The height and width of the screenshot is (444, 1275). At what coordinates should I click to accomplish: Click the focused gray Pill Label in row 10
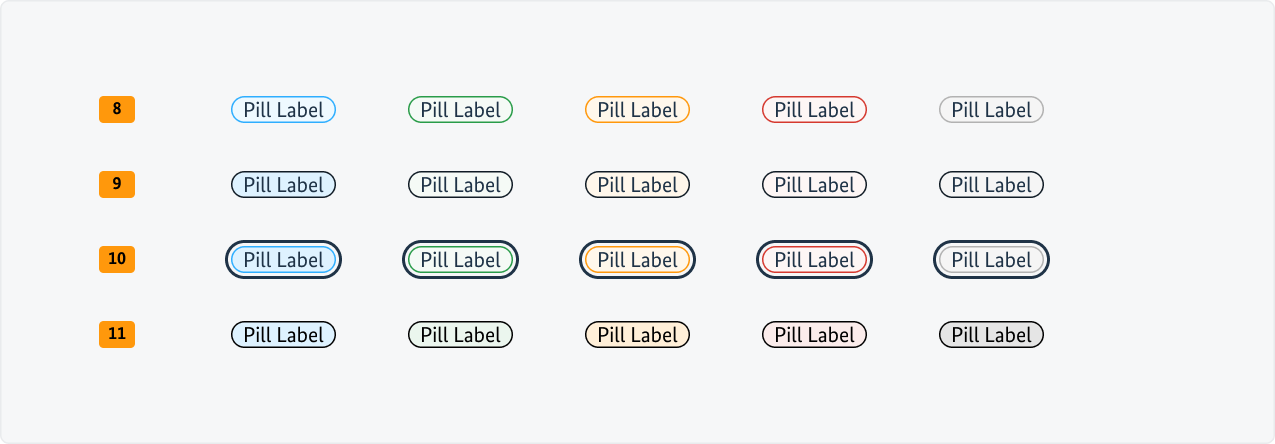(x=991, y=260)
